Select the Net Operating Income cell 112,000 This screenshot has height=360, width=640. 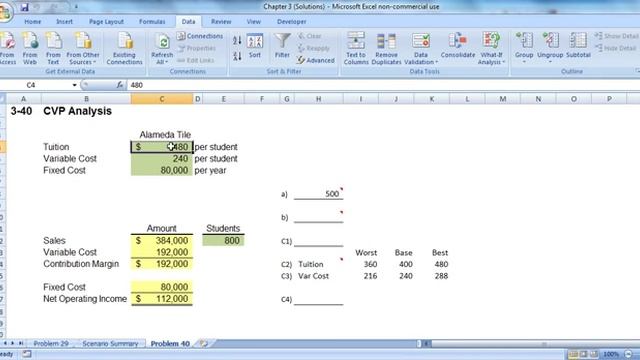162,299
